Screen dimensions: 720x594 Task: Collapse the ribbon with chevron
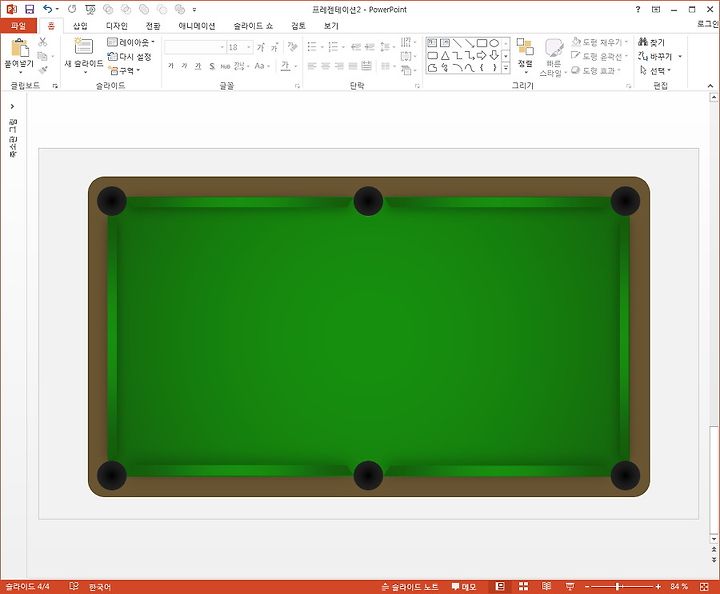[x=710, y=86]
